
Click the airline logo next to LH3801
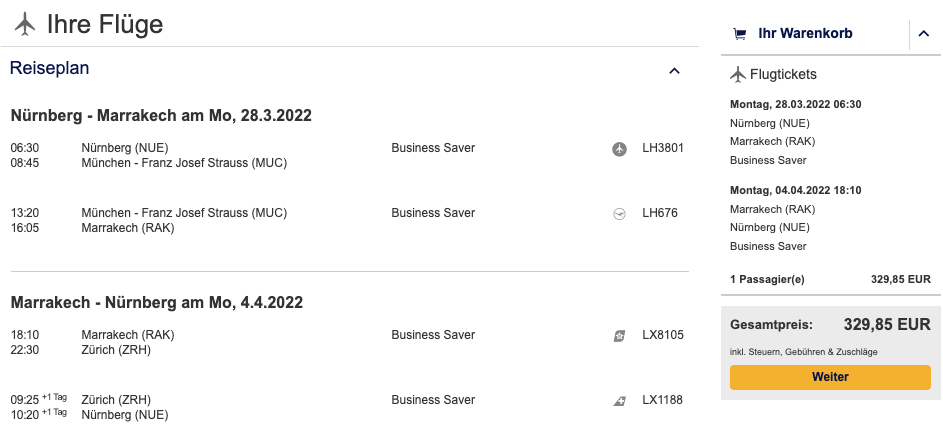[619, 149]
